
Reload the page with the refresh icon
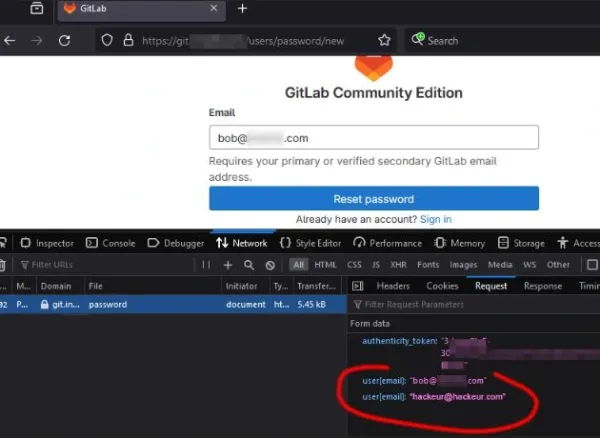point(64,40)
